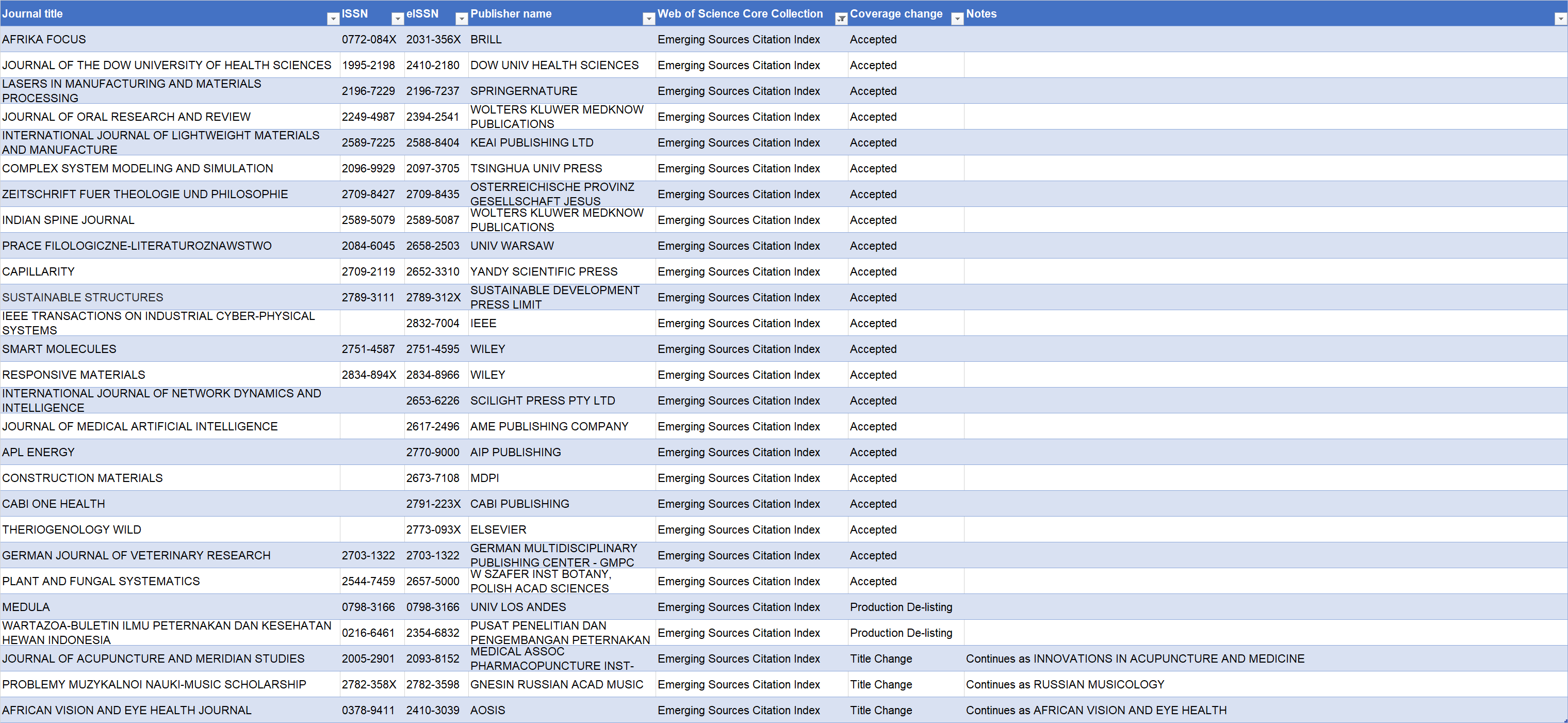Select the MDPI publisher cell
Screen dimensions: 1568x723
point(562,478)
